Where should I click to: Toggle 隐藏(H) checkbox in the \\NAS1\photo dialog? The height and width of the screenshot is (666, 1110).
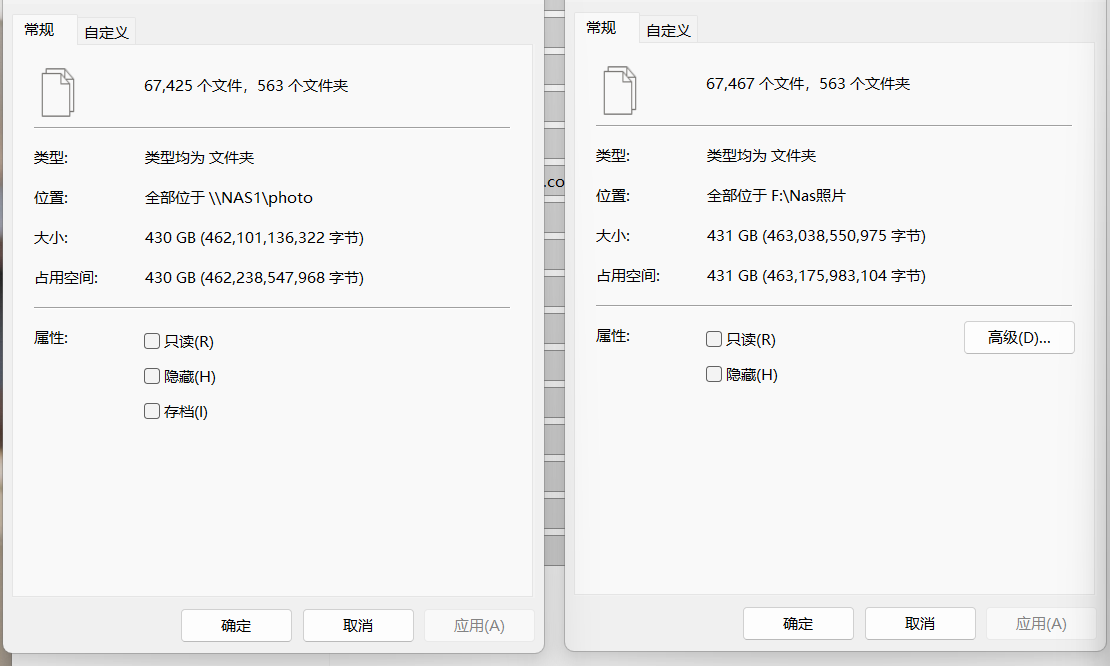pos(152,377)
